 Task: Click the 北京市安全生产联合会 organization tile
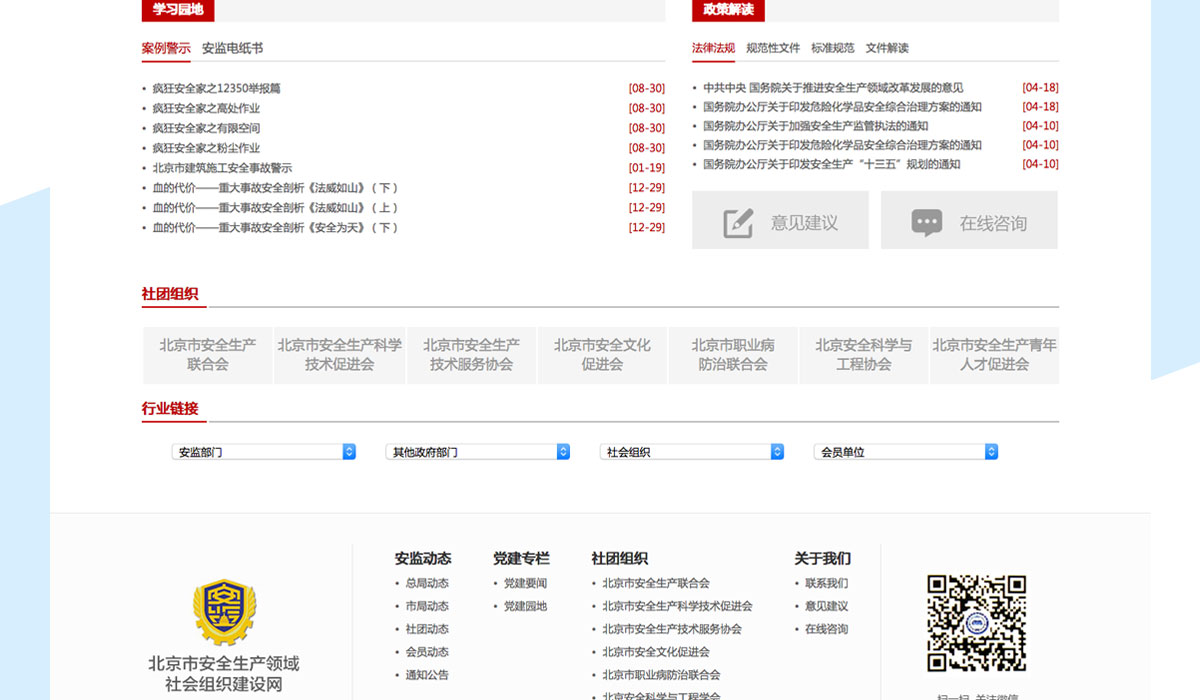click(208, 355)
